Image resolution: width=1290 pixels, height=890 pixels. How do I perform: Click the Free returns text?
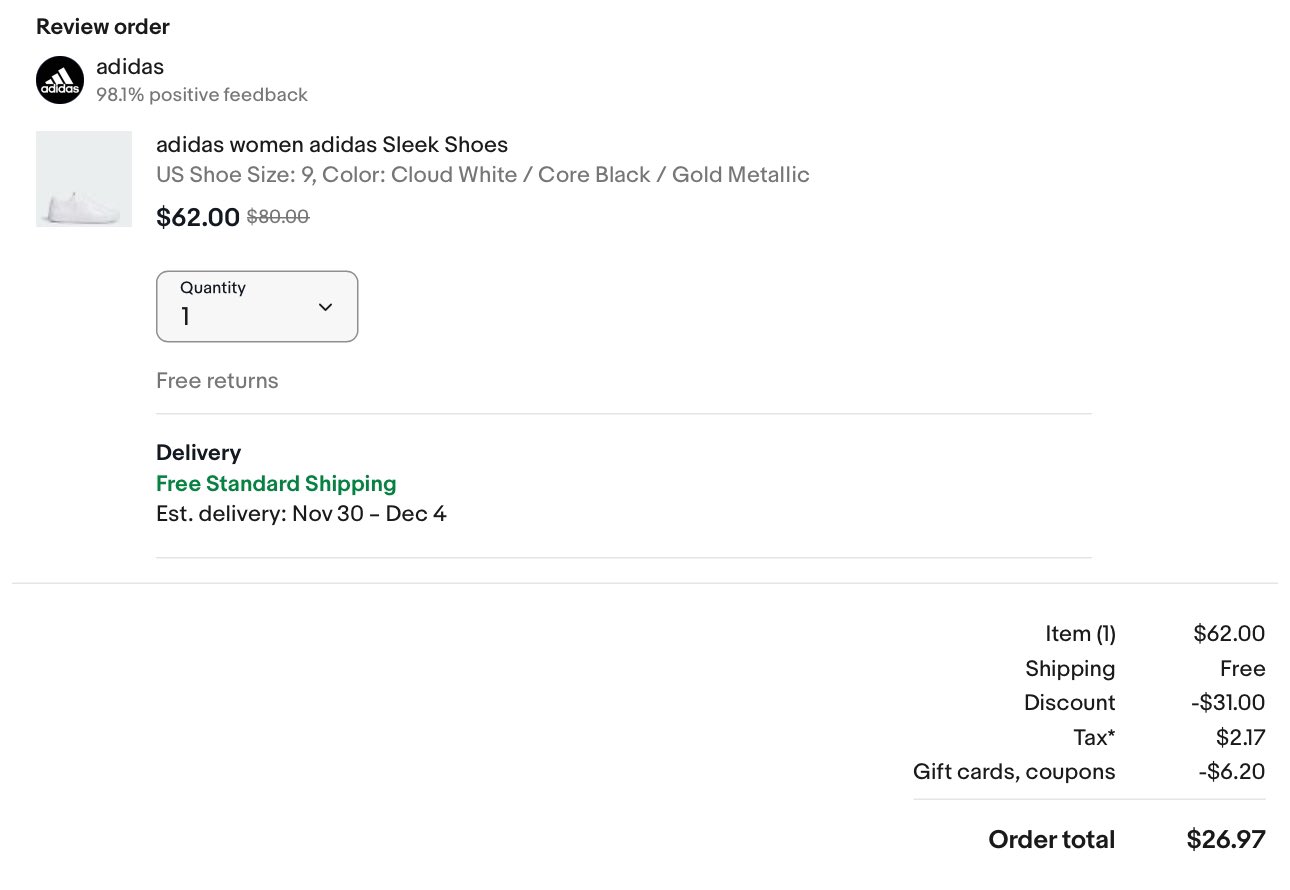click(x=217, y=381)
